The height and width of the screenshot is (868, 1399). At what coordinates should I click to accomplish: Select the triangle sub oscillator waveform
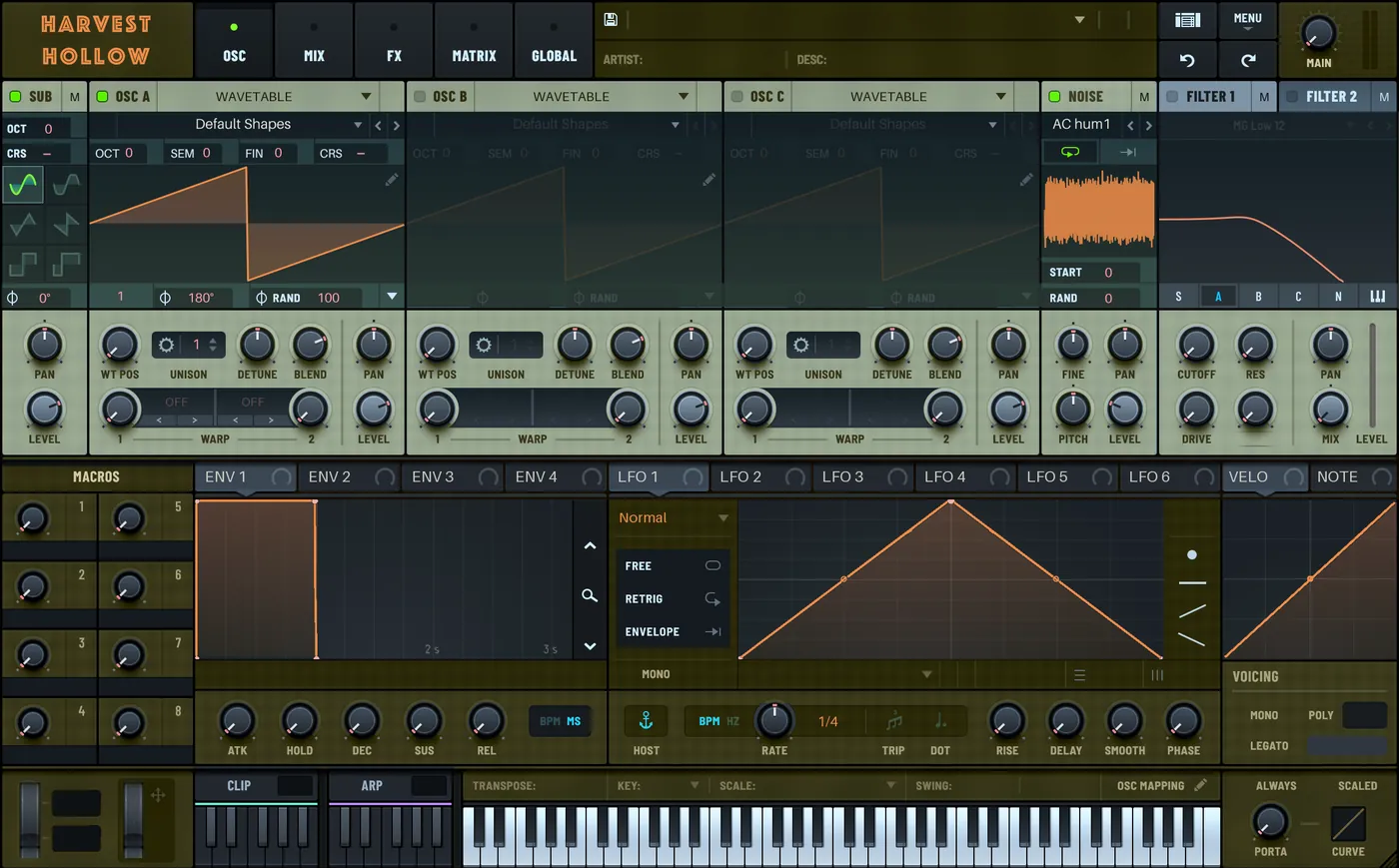(23, 224)
